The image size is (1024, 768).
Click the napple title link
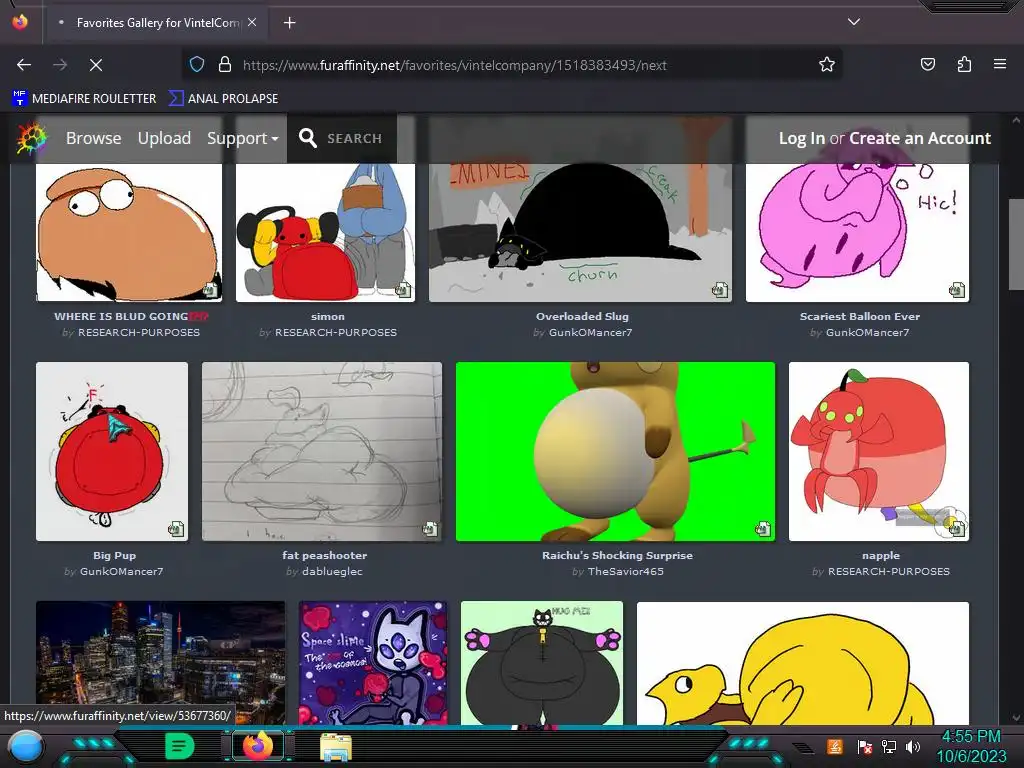click(880, 555)
